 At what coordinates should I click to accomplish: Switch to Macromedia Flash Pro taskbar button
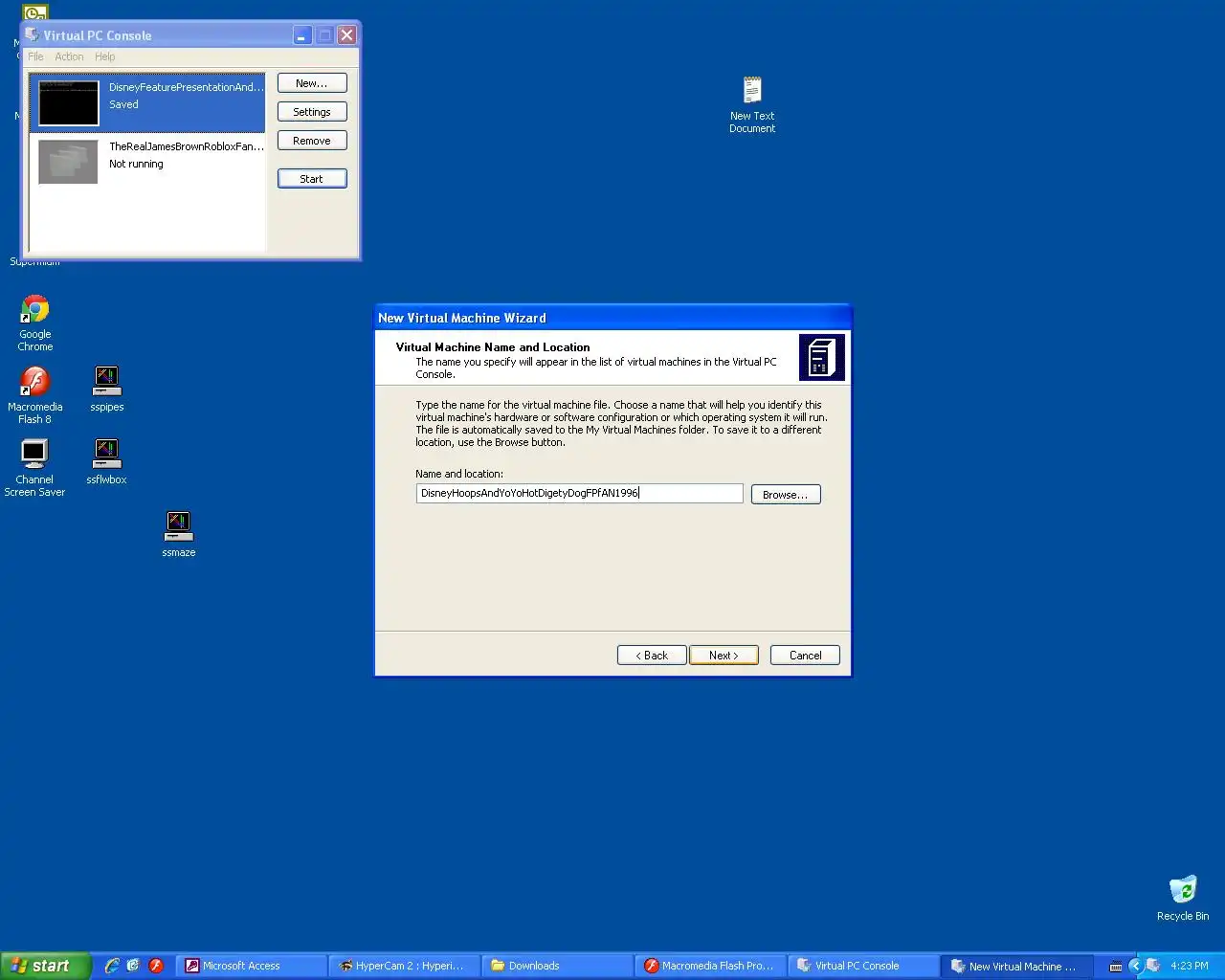[710, 966]
